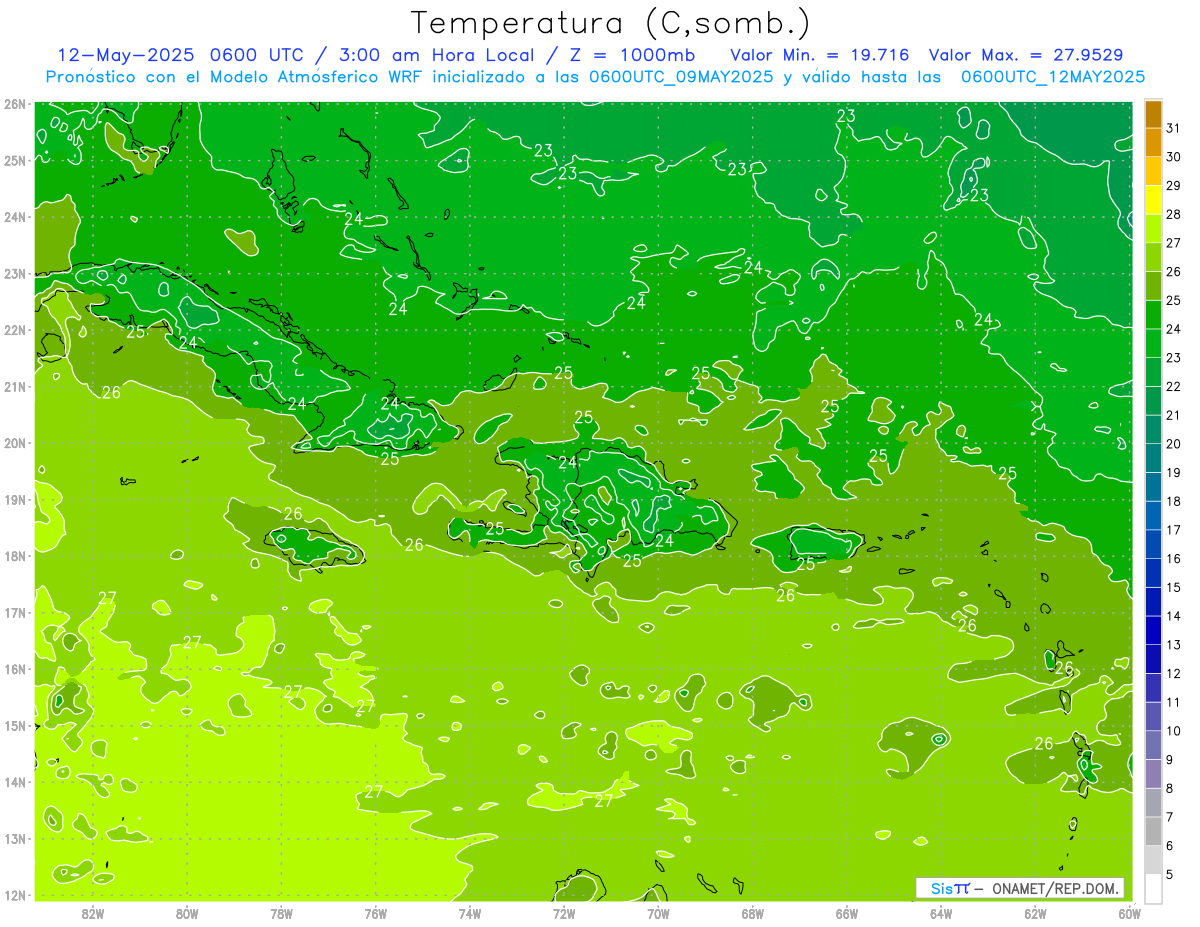Click legend value 17 on the color bar
Image resolution: width=1200 pixels, height=927 pixels.
pyautogui.click(x=1174, y=530)
